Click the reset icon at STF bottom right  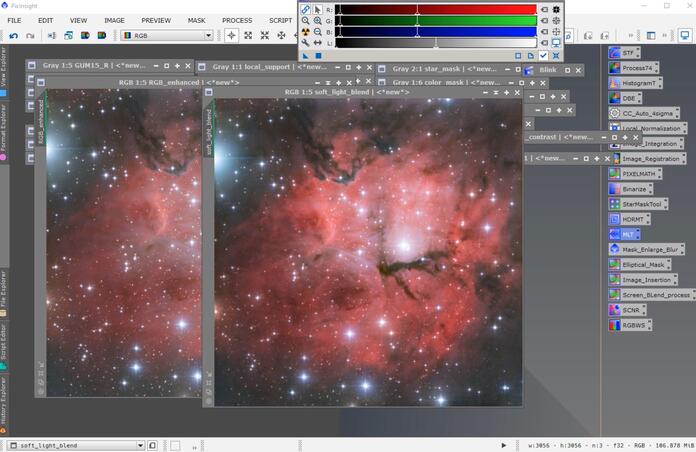[556, 56]
